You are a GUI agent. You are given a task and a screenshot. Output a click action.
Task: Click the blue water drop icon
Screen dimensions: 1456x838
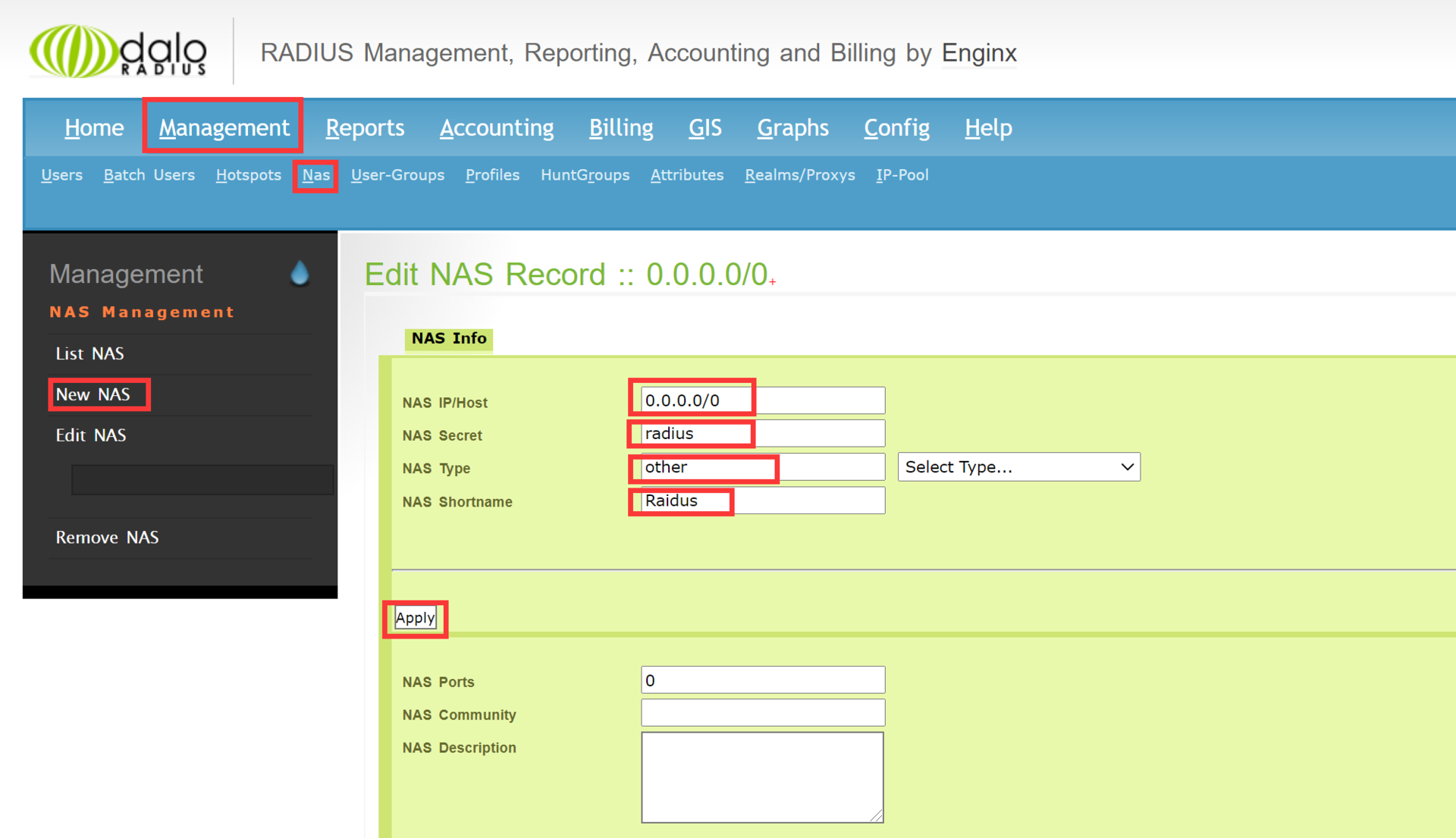[x=300, y=273]
